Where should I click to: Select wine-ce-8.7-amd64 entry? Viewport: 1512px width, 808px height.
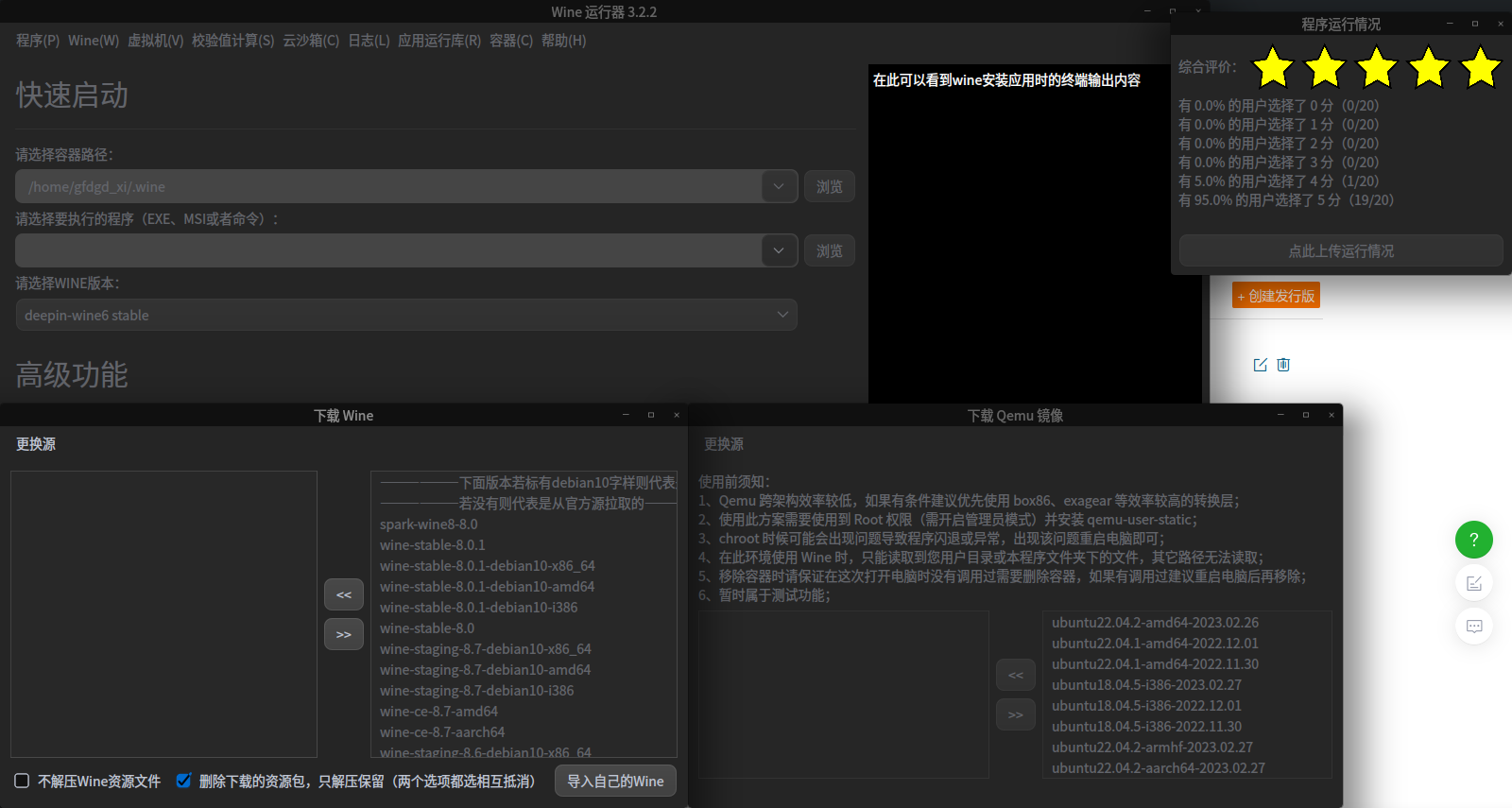click(438, 712)
